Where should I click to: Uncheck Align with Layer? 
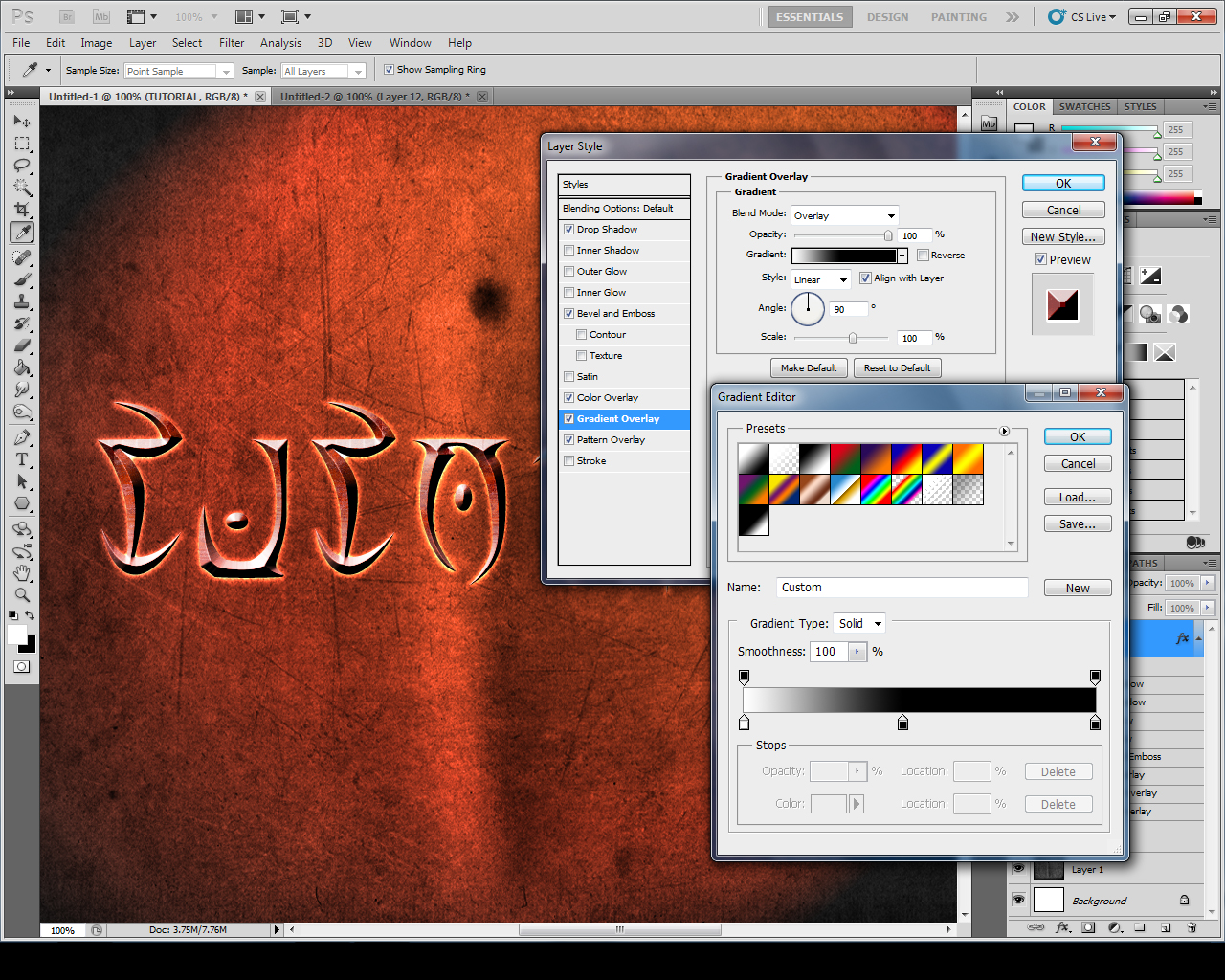[866, 278]
